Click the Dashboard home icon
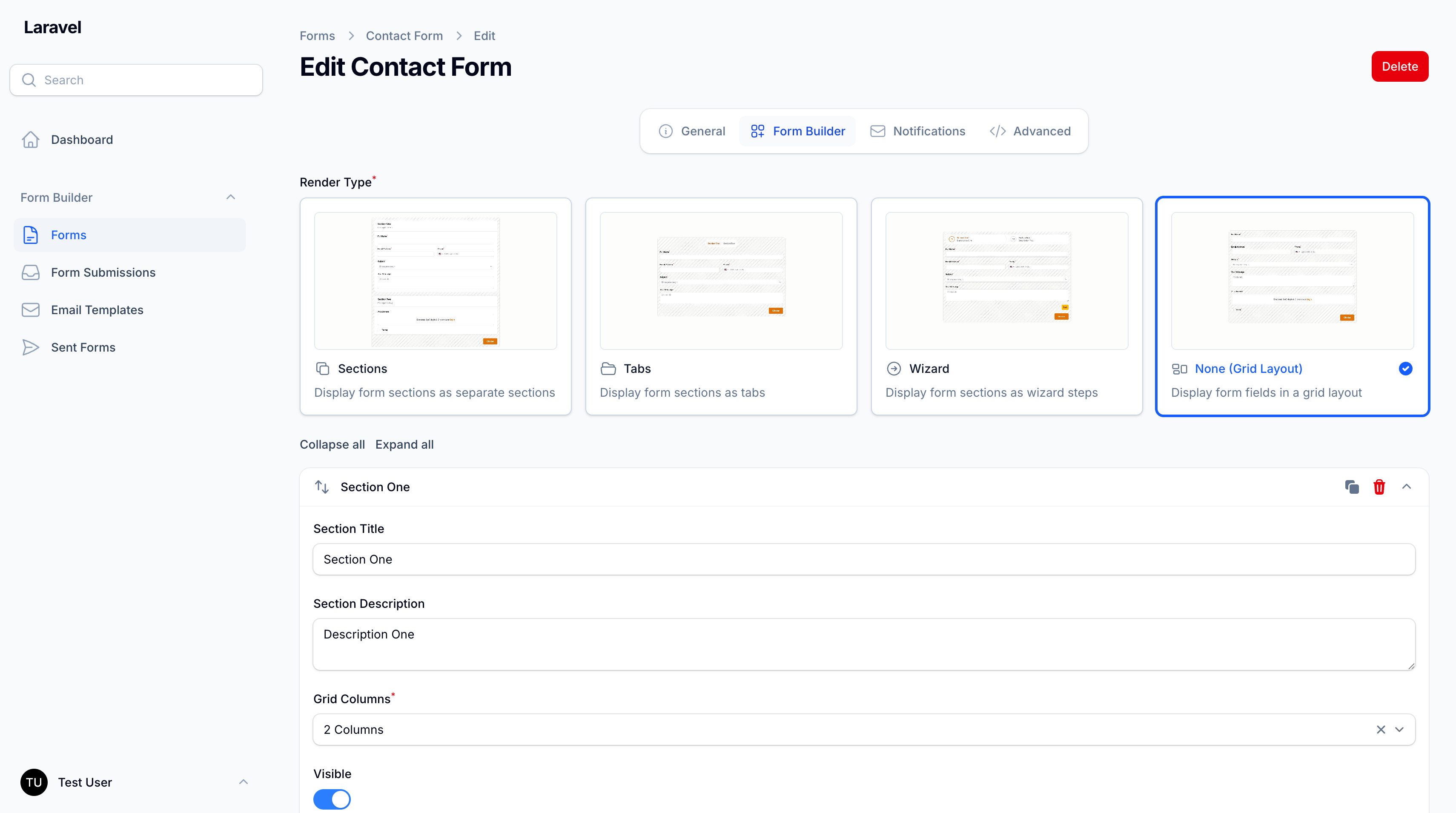The width and height of the screenshot is (1456, 813). pos(31,140)
